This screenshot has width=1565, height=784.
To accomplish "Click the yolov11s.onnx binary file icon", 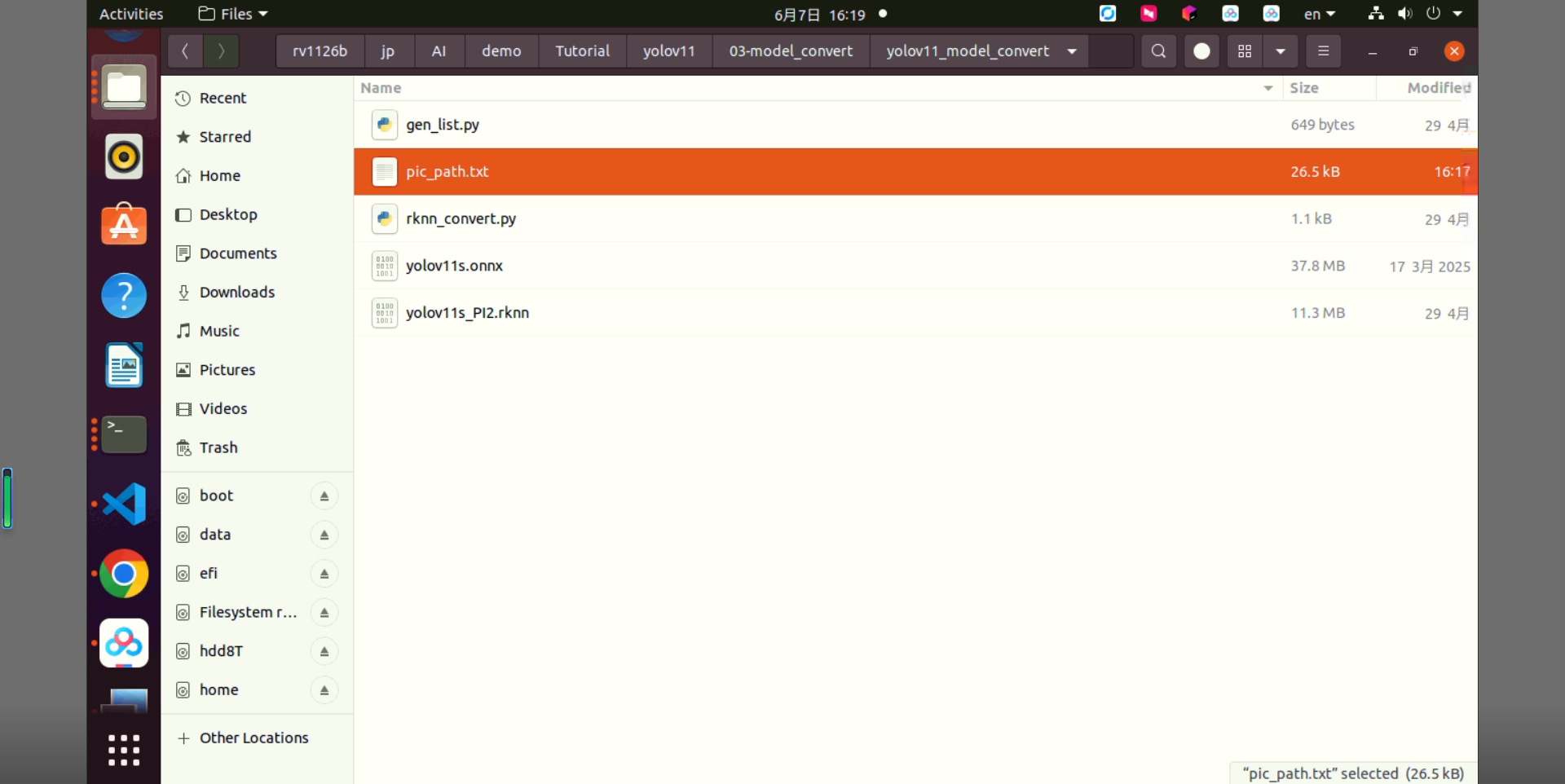I will (385, 266).
